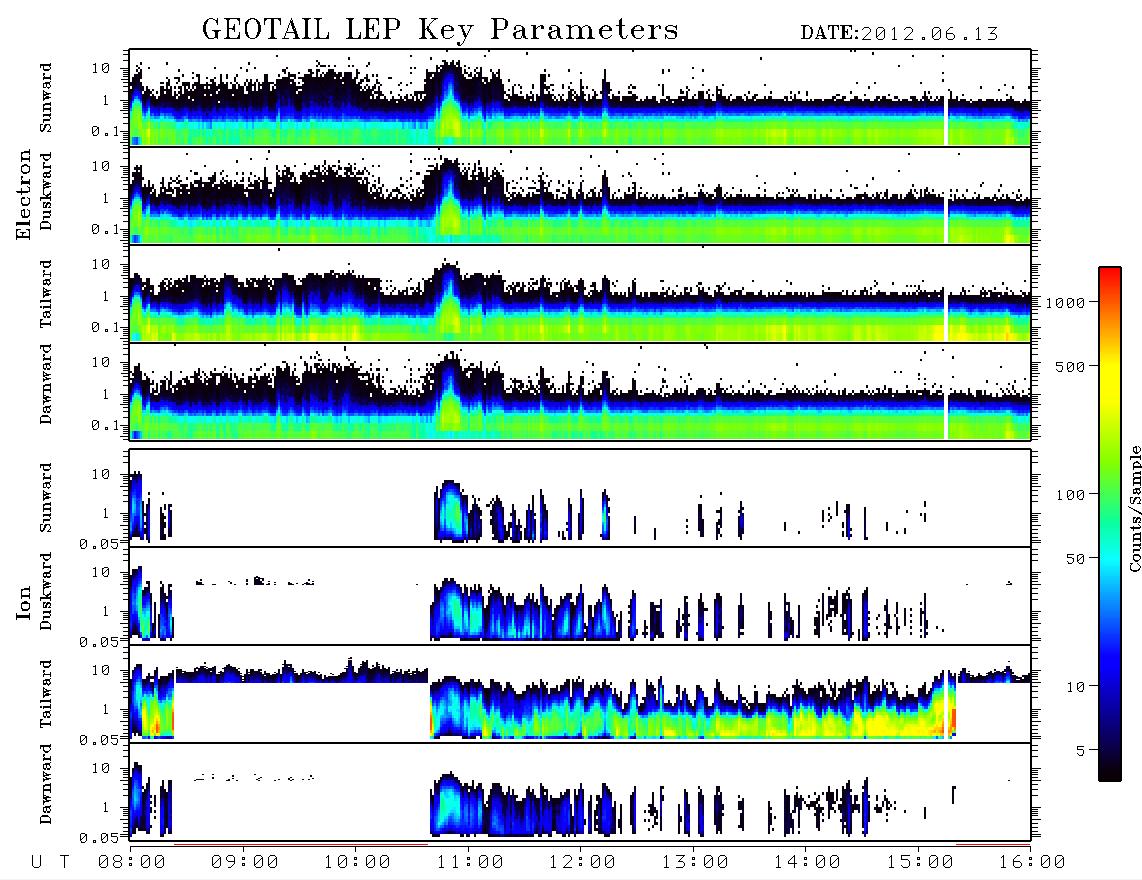Click the "16:00" time tick label

[x=1032, y=863]
